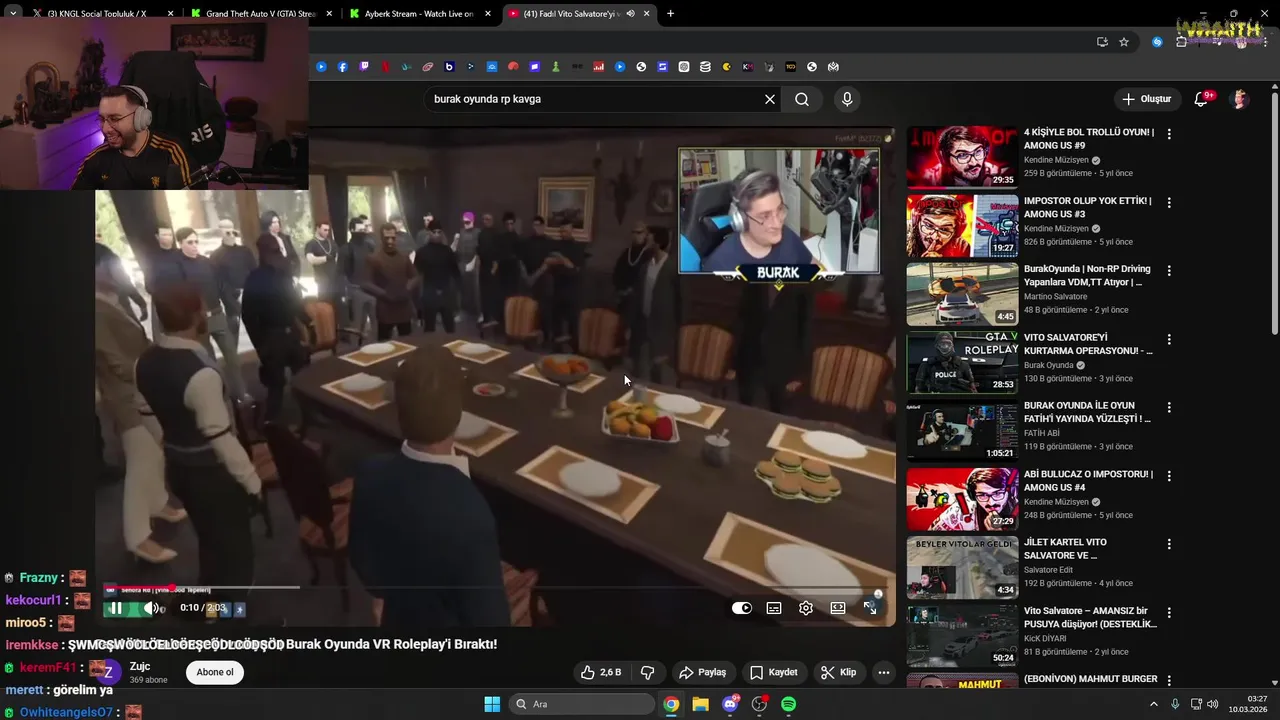The image size is (1280, 720).
Task: Open Chrome from the taskbar
Action: 671,704
